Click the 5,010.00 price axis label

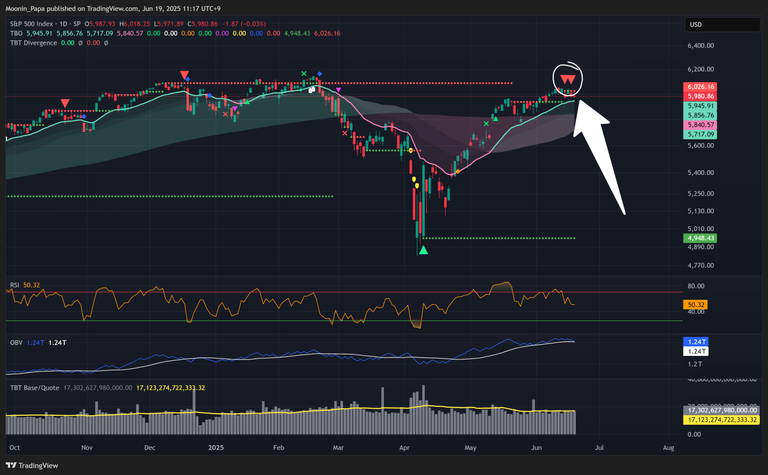click(700, 229)
